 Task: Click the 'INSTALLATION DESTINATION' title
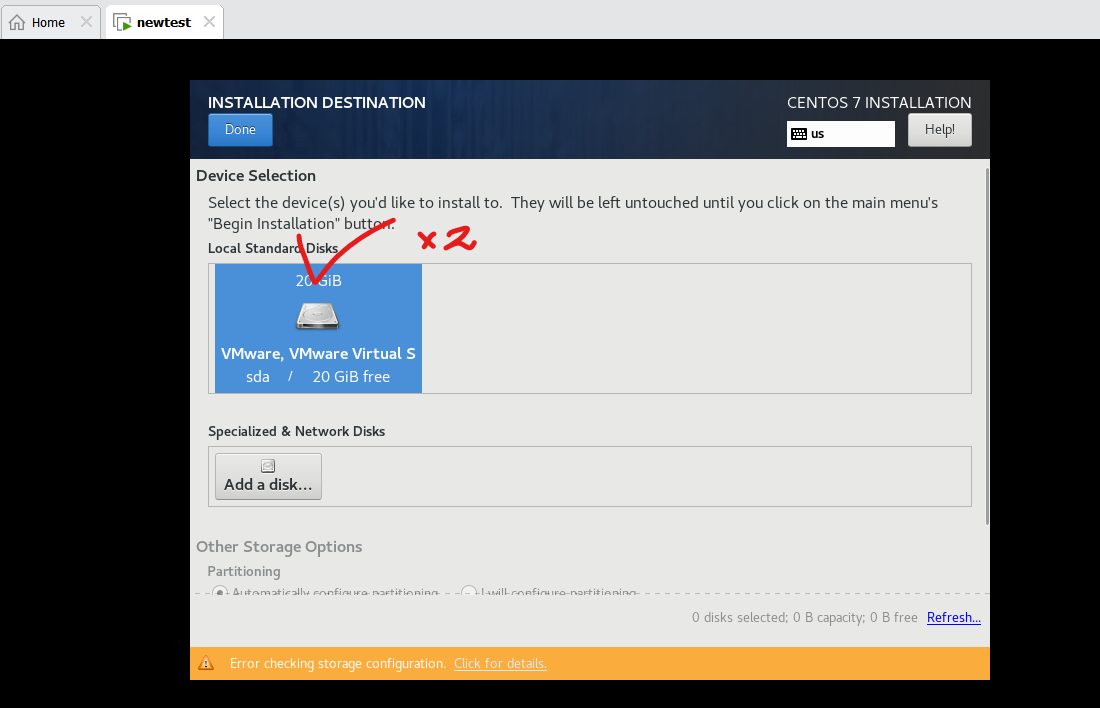click(316, 102)
